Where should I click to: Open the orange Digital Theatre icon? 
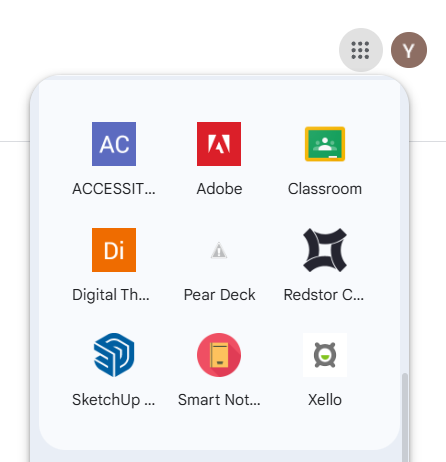114,250
